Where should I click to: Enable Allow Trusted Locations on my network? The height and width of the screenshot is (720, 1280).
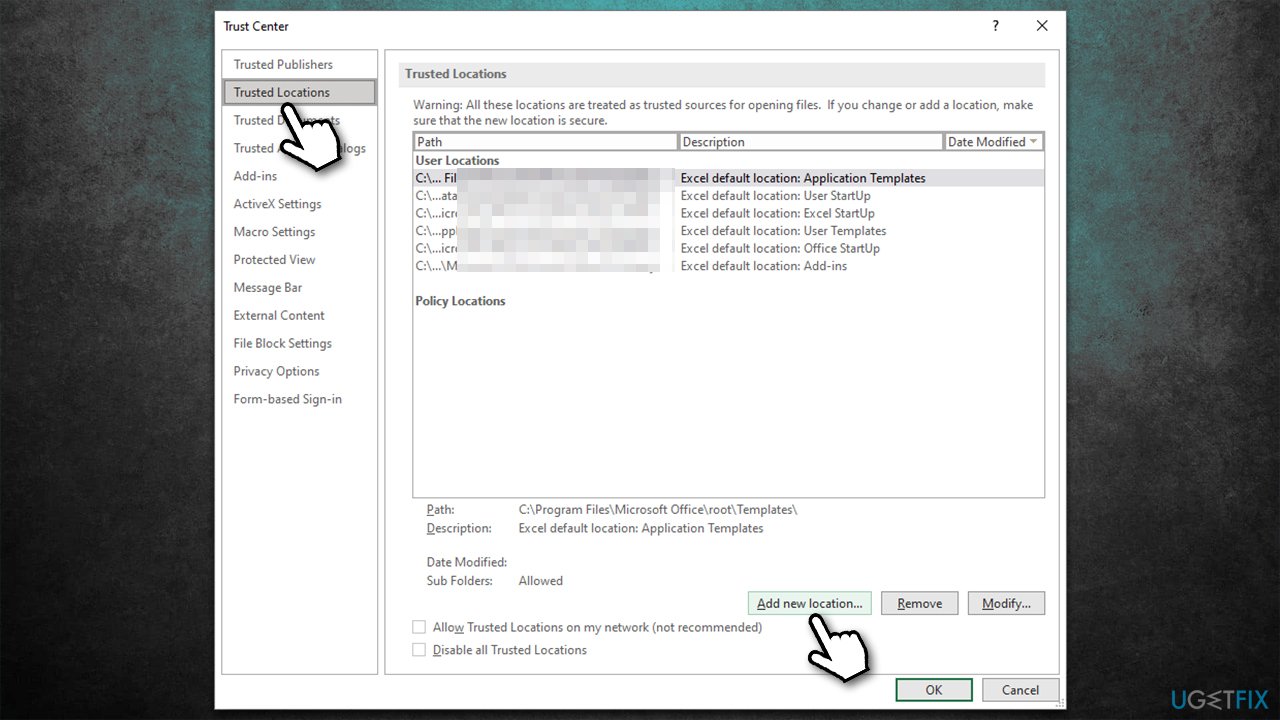pos(419,627)
